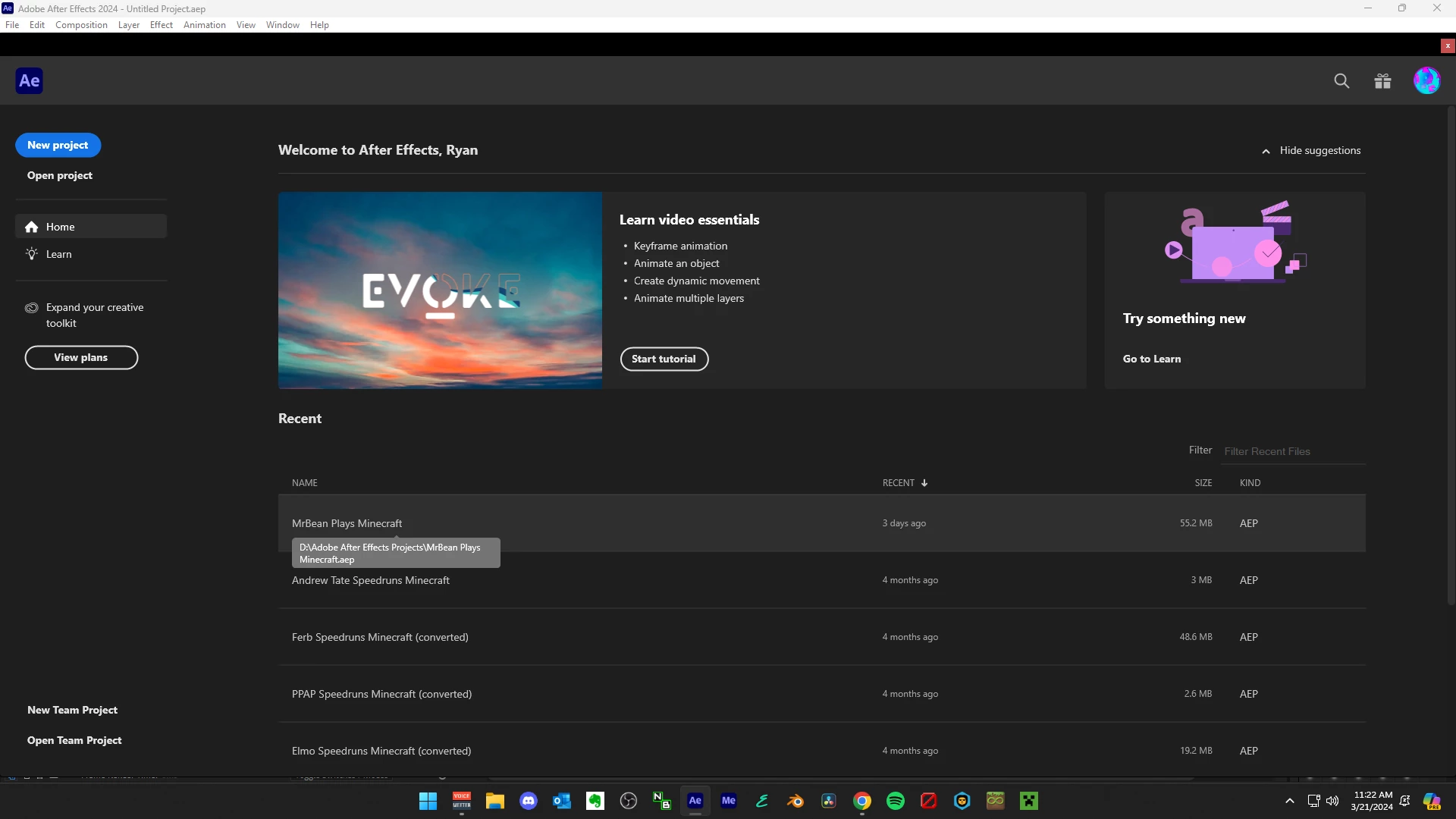Open Ferb Speedruns Minecraft (converted) project
The image size is (1456, 819).
pos(380,637)
